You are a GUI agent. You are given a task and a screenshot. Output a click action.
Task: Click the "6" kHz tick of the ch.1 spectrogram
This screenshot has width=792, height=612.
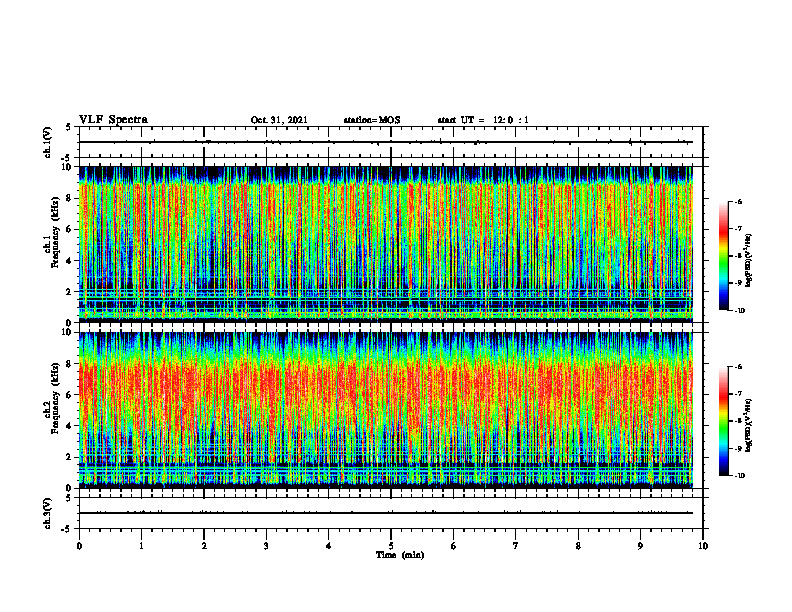tap(70, 229)
